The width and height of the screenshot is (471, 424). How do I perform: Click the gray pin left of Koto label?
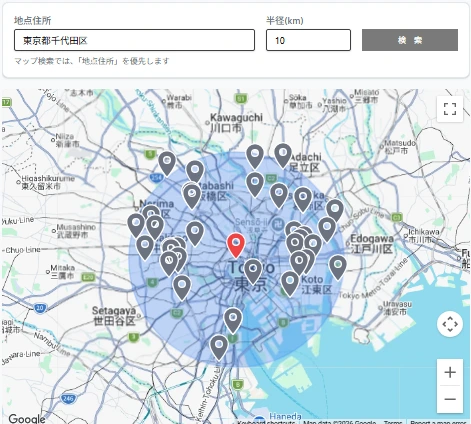tap(290, 284)
